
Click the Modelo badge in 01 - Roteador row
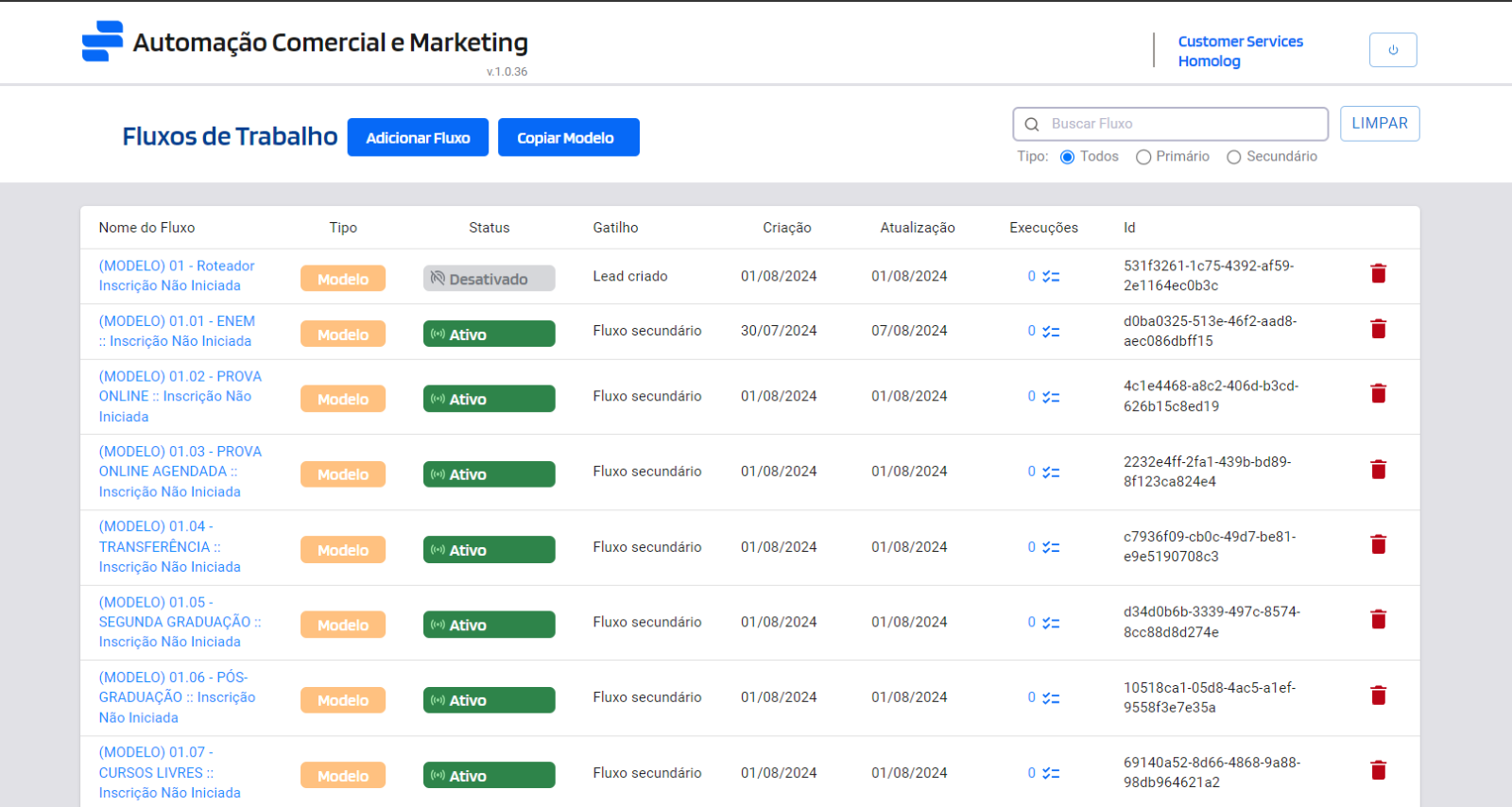point(343,279)
